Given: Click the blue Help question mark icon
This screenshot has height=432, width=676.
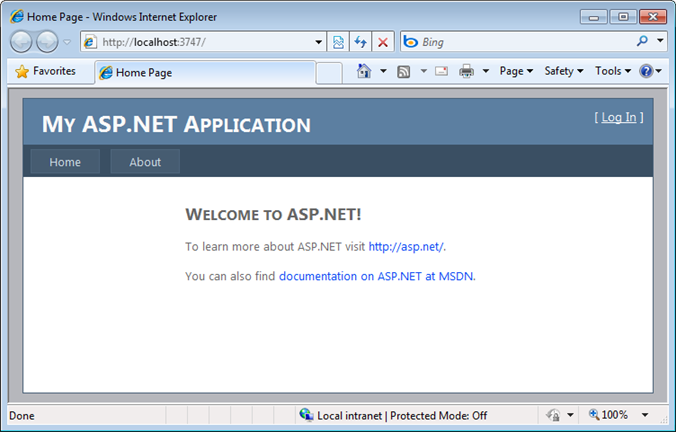Looking at the screenshot, I should click(646, 71).
